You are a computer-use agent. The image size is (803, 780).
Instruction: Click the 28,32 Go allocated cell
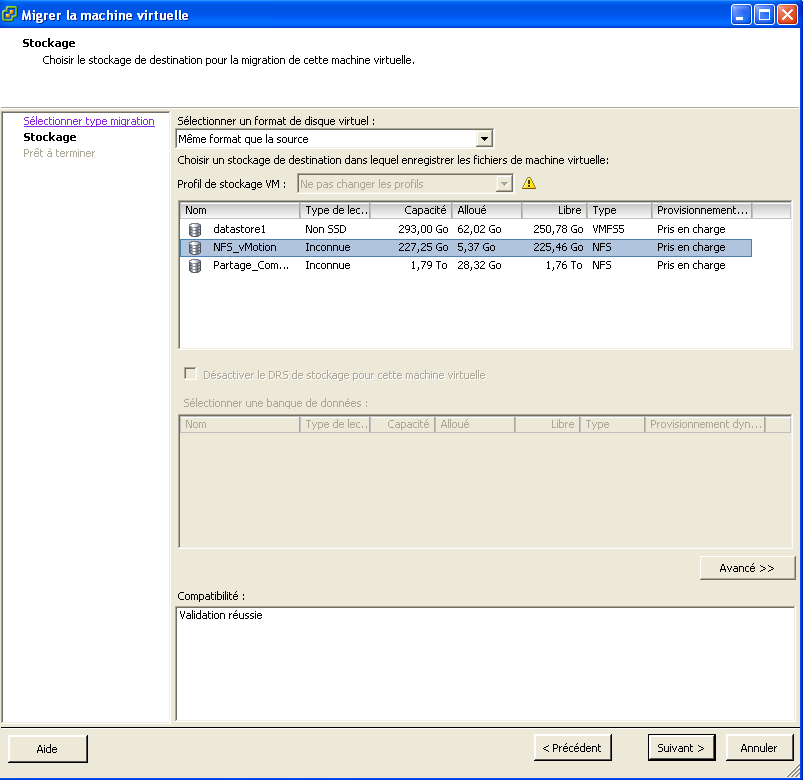coord(479,265)
